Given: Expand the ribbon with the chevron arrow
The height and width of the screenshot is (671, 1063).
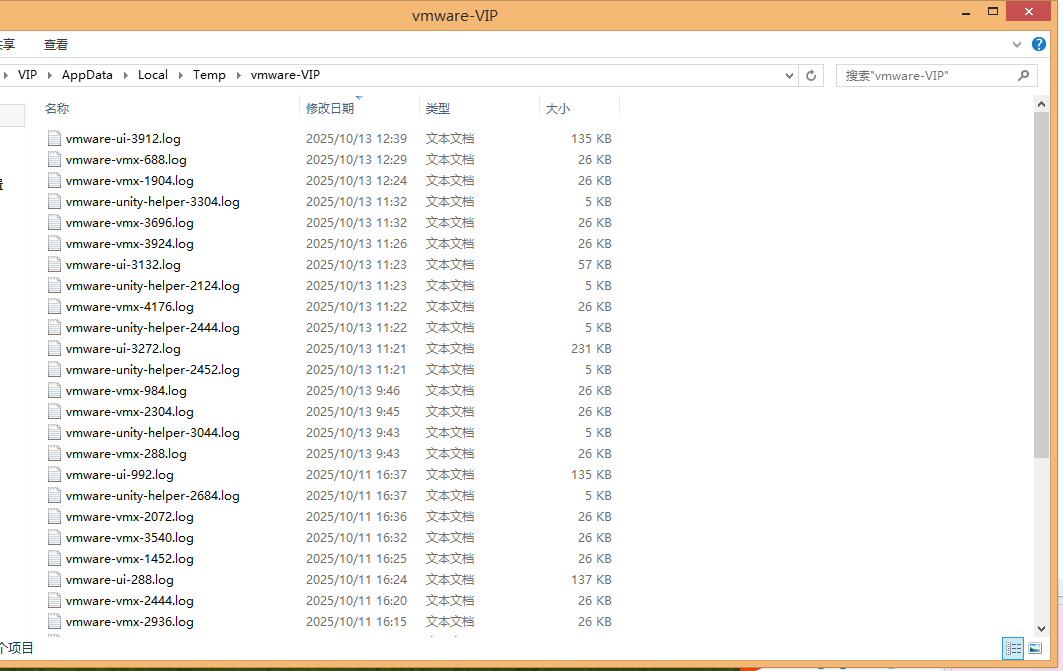Looking at the screenshot, I should tap(1016, 45).
